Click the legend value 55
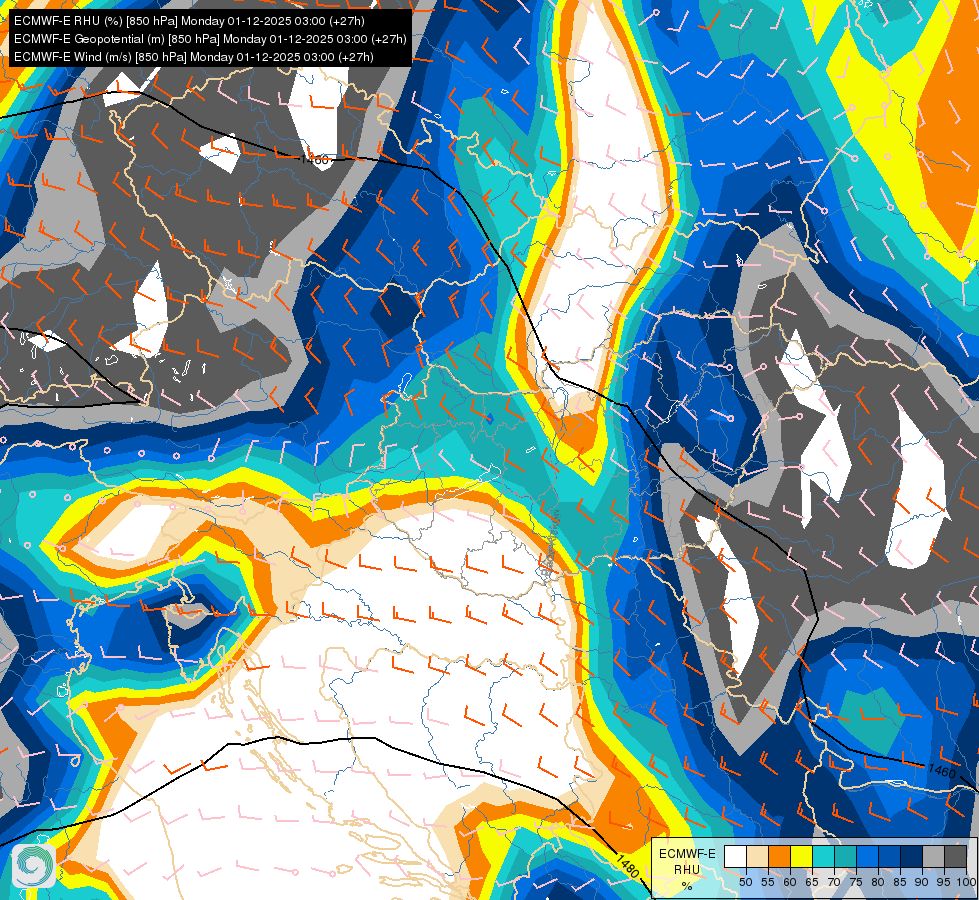This screenshot has height=900, width=979. coord(767,882)
